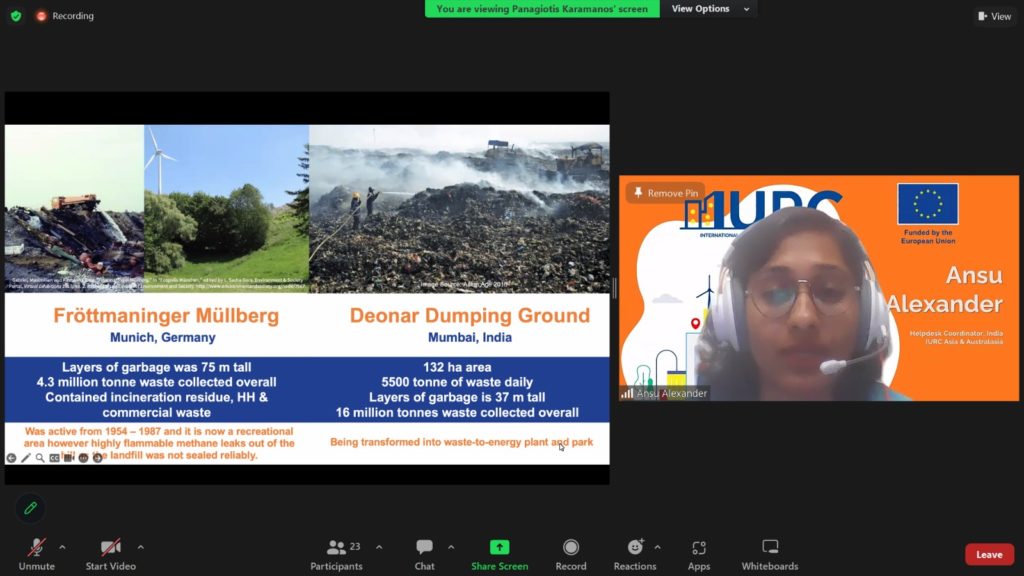Image resolution: width=1024 pixels, height=576 pixels.
Task: Click the divider handle between slide and video
Action: coord(614,288)
